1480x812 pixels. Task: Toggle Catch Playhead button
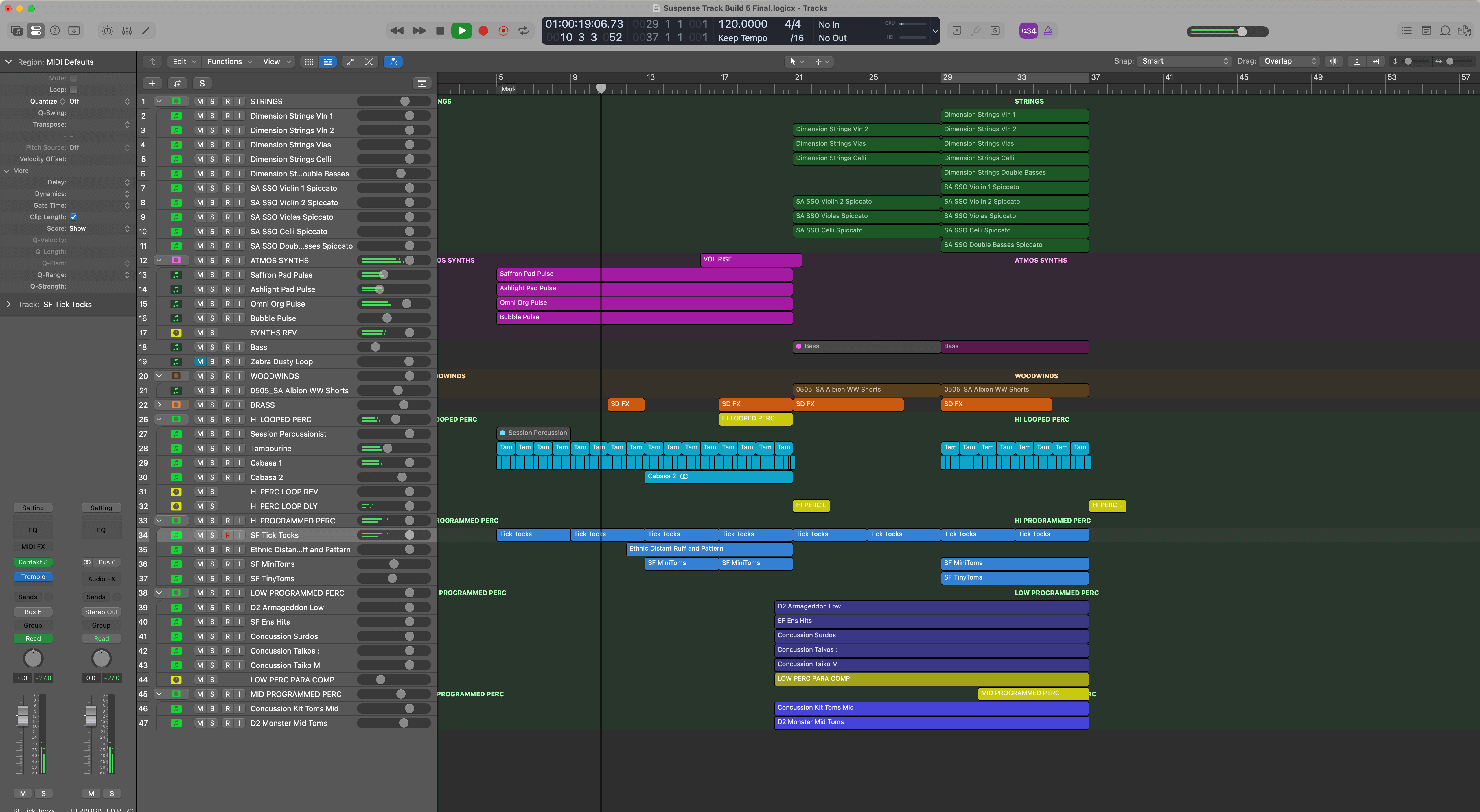(393, 61)
